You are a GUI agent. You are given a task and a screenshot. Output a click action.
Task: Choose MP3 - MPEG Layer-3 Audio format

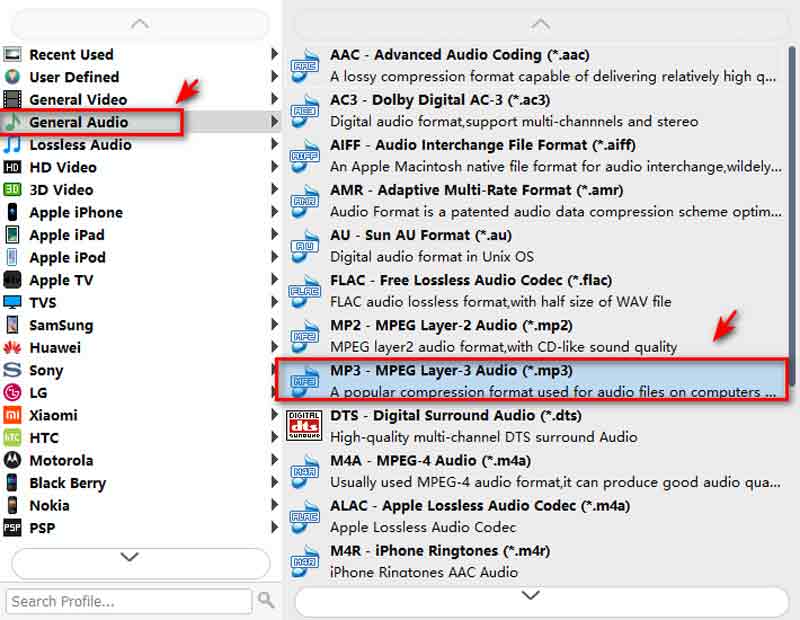(533, 381)
